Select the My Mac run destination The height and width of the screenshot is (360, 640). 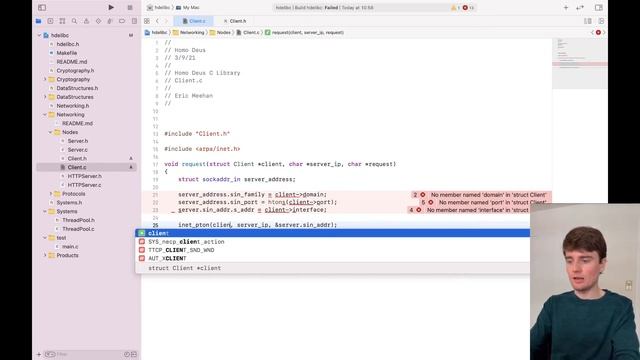[188, 7]
